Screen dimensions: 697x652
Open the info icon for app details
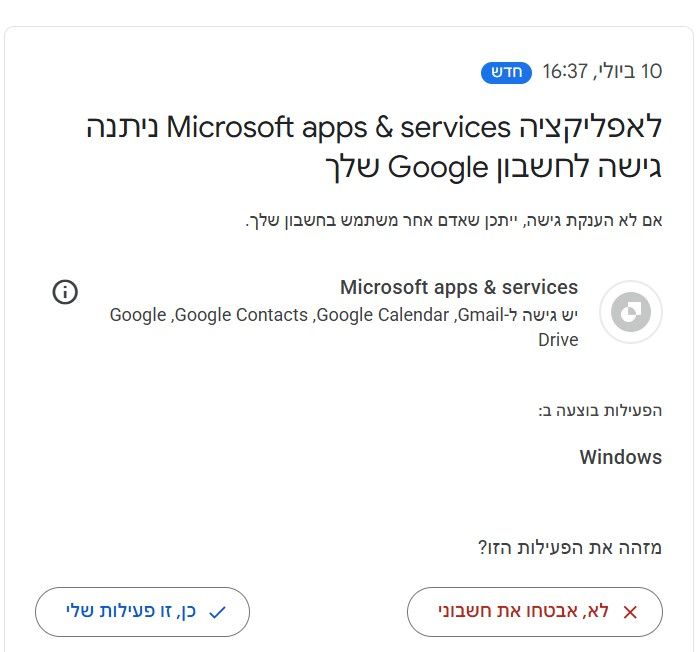(x=65, y=292)
